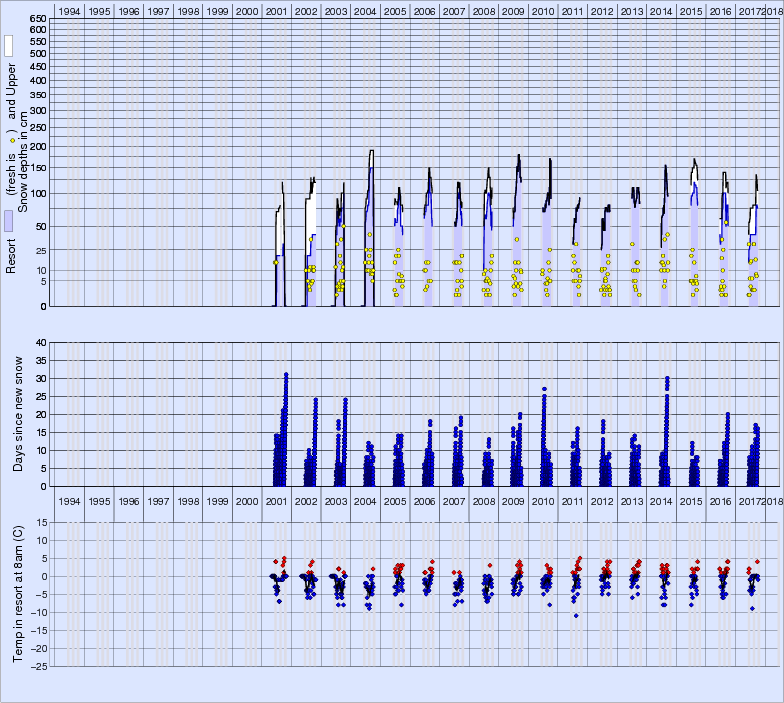Click 1998 on the year axis above temperature chart
The height and width of the screenshot is (703, 784).
coord(188,500)
